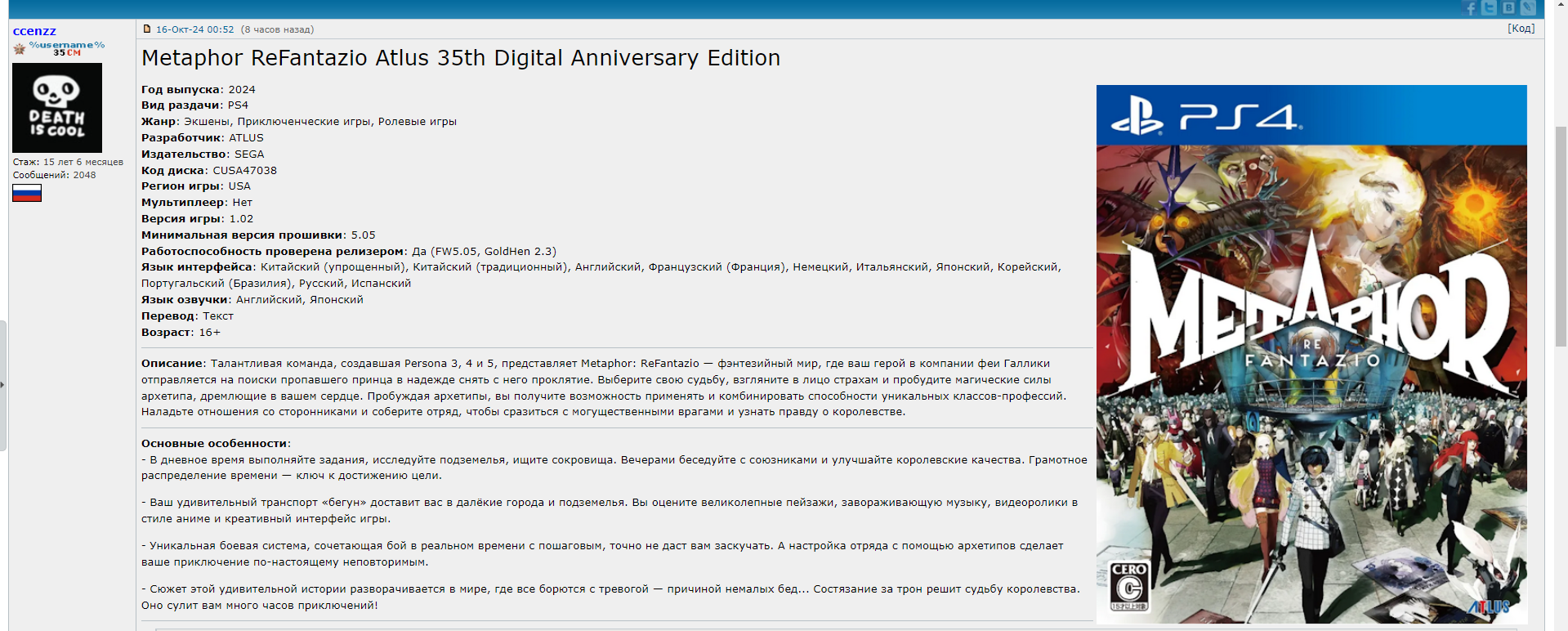
Task: Click the 'Издательство: SEGA' line
Action: (x=203, y=154)
